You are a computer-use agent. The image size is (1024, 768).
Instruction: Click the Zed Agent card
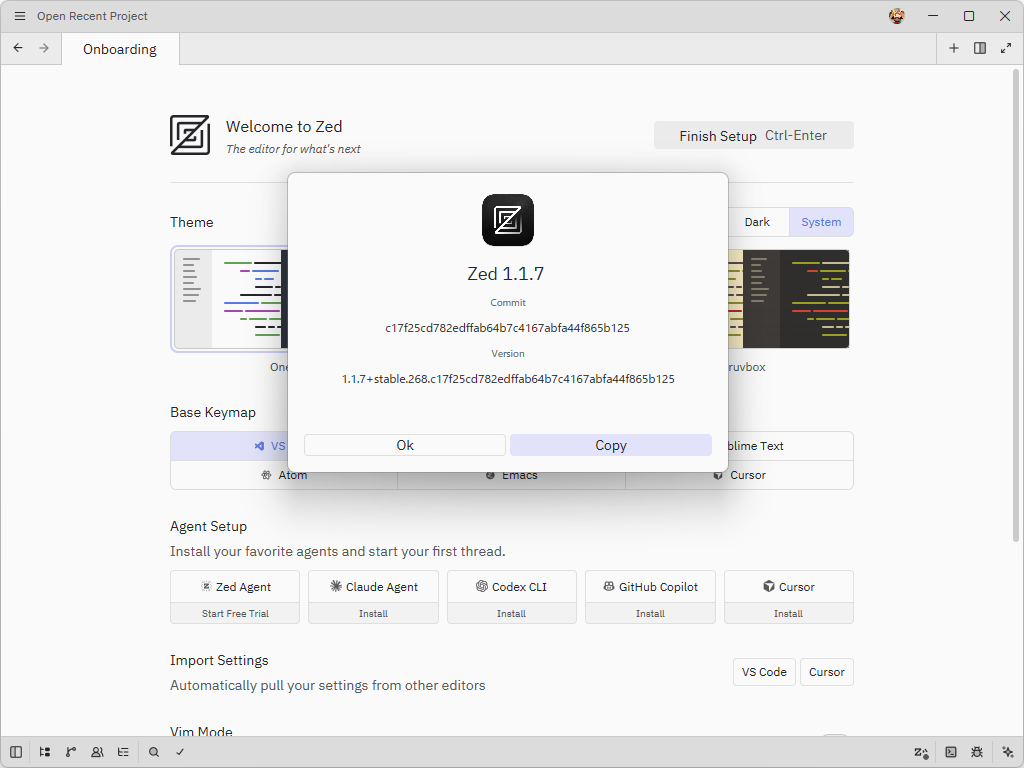(235, 586)
